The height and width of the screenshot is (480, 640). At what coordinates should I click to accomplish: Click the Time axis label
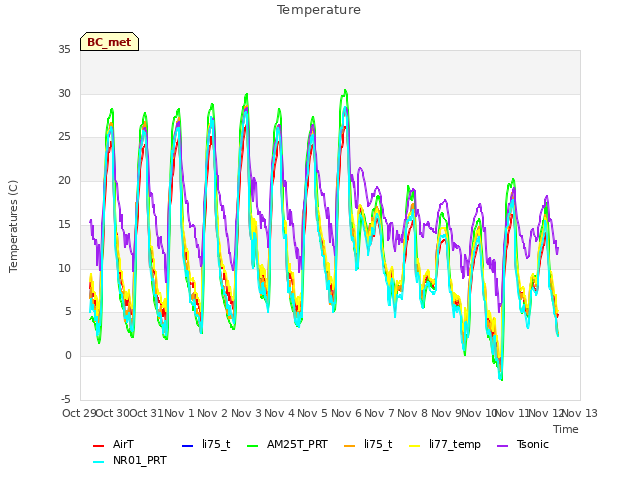(566, 429)
